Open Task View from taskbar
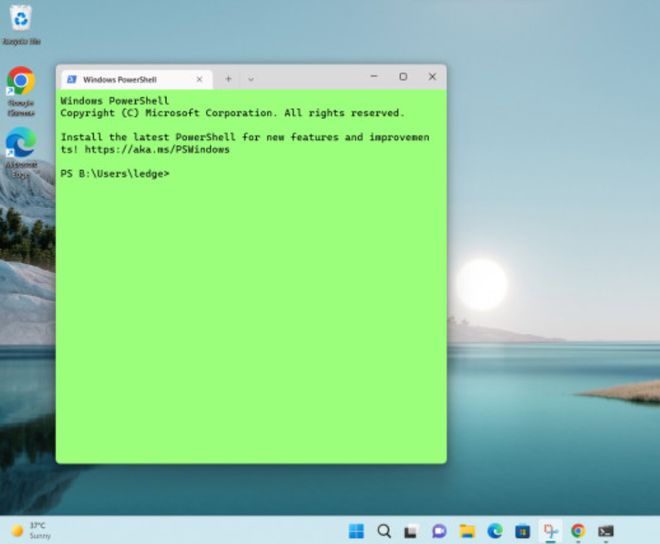Image resolution: width=660 pixels, height=544 pixels. point(411,531)
